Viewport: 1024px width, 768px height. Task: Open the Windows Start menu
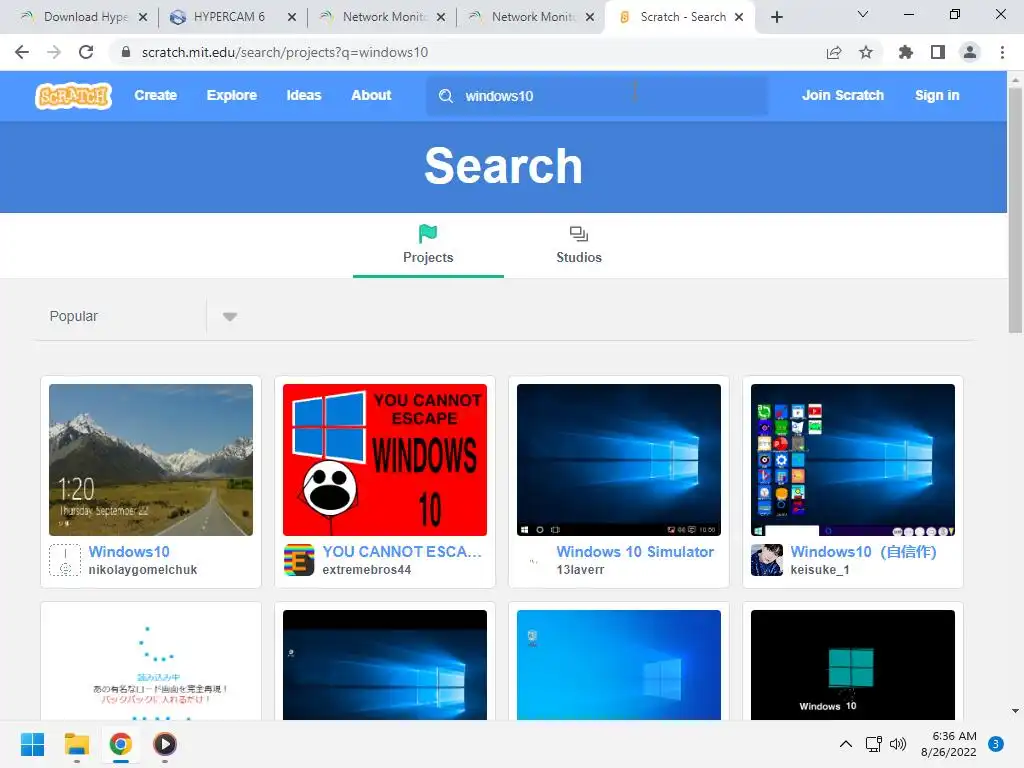[x=32, y=744]
